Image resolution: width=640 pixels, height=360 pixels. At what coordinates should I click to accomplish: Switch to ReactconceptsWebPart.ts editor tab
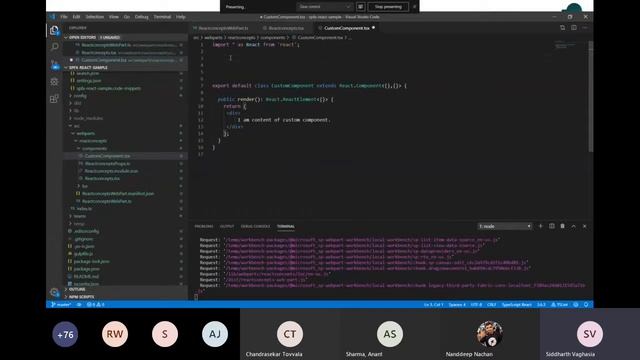point(224,28)
